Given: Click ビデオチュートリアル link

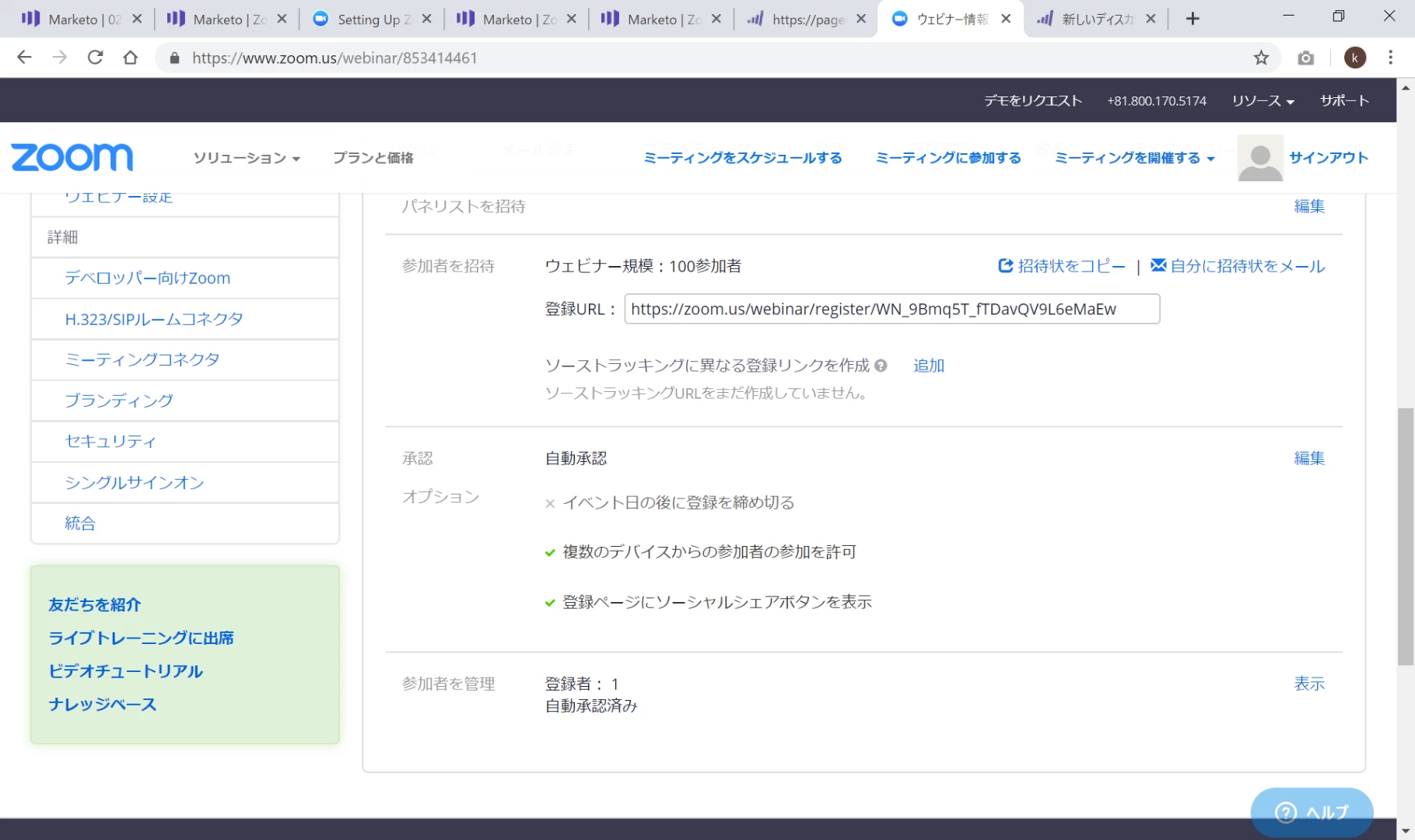Looking at the screenshot, I should pyautogui.click(x=125, y=671).
